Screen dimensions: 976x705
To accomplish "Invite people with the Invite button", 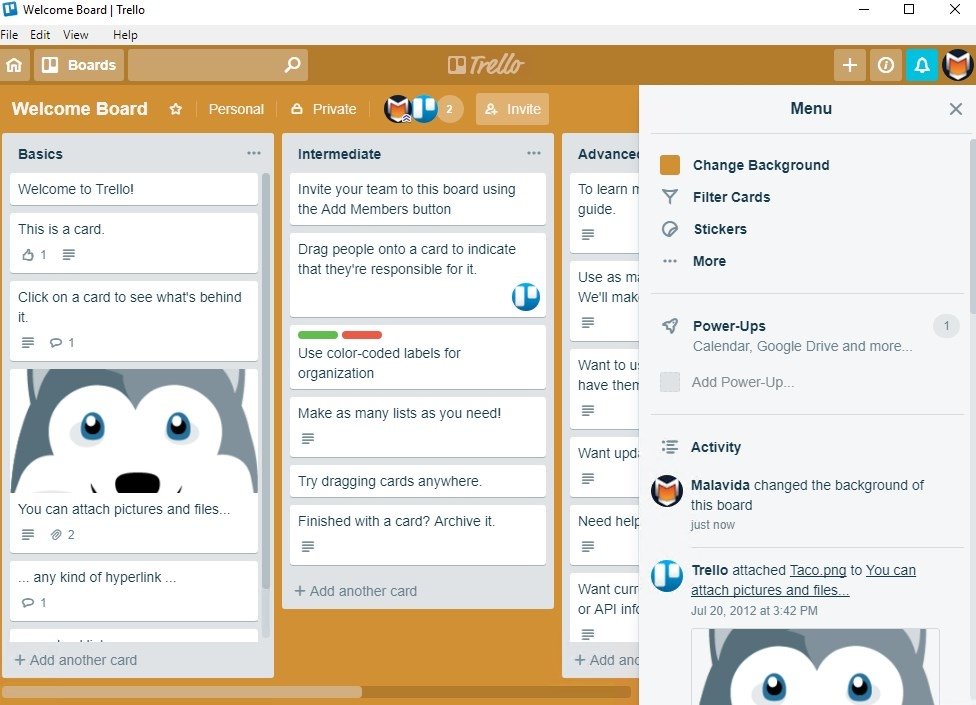I will point(512,109).
